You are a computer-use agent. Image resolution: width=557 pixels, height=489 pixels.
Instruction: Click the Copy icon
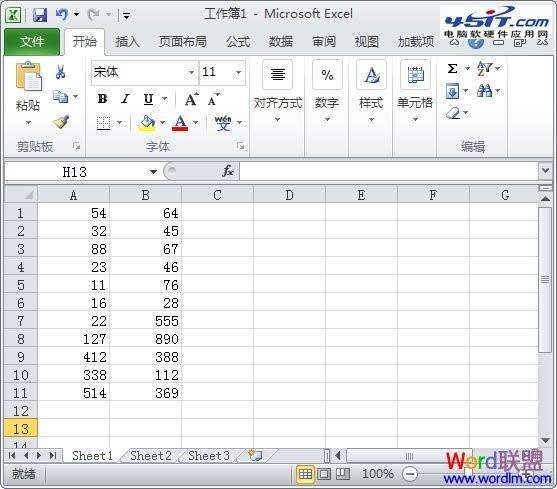[x=60, y=97]
